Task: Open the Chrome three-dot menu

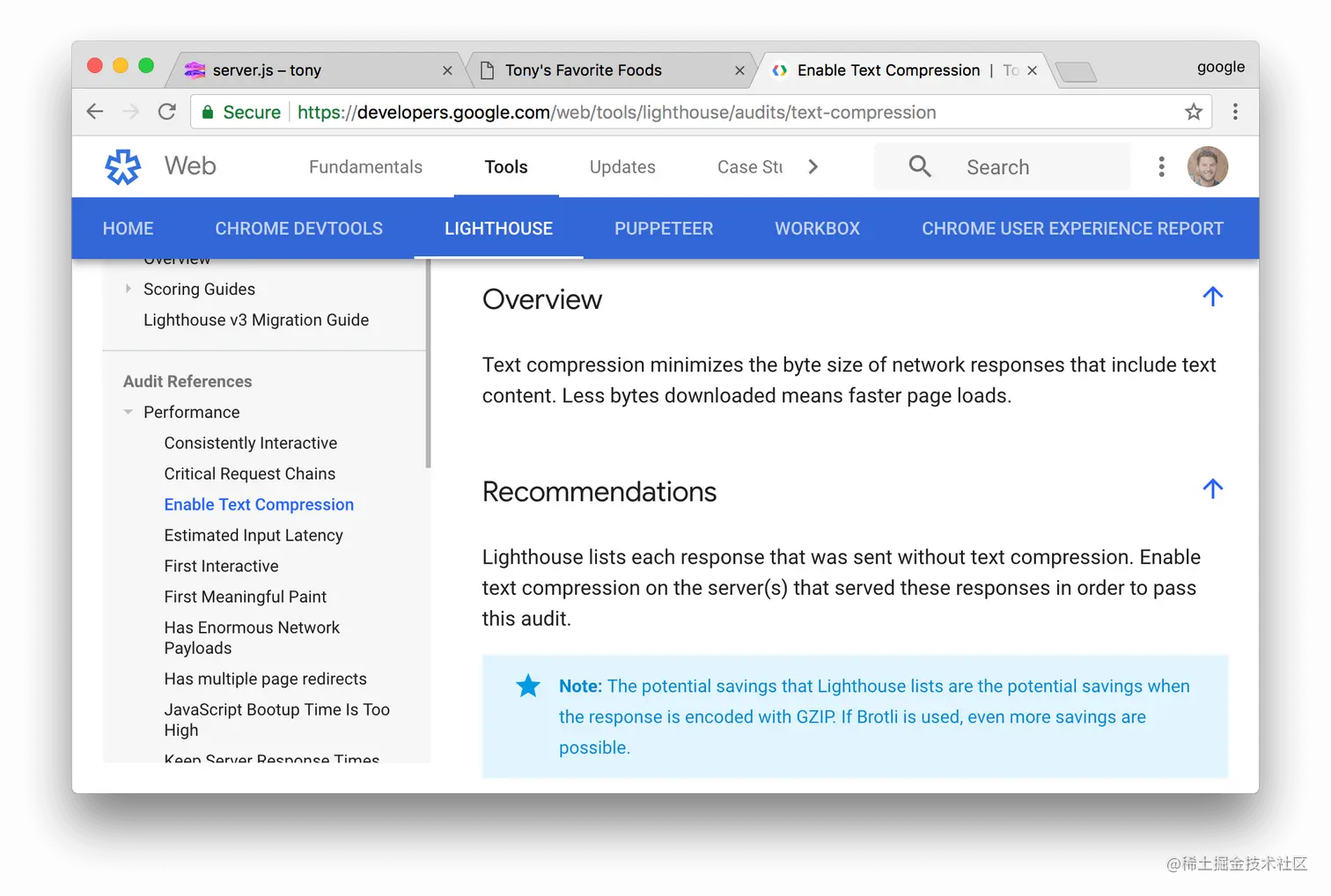Action: [x=1235, y=112]
